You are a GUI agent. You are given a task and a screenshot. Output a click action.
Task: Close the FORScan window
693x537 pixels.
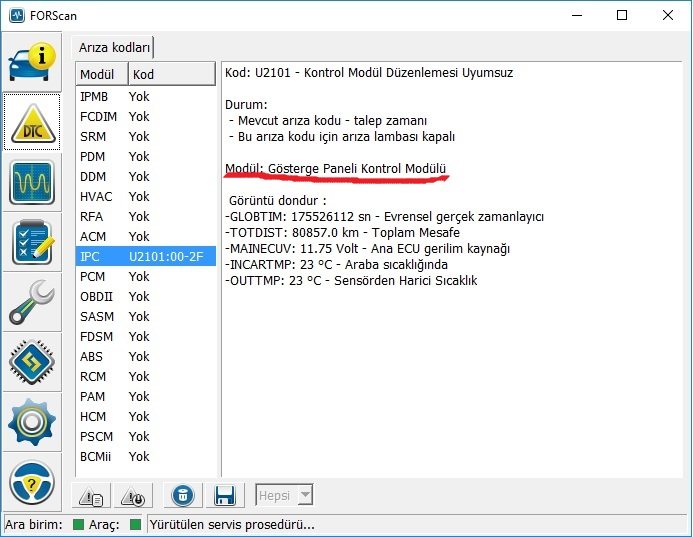(668, 15)
